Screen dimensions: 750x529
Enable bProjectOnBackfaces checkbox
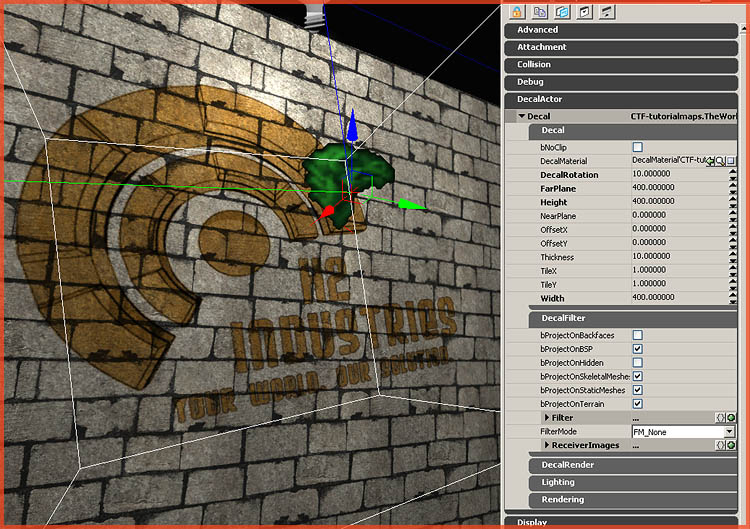[638, 335]
